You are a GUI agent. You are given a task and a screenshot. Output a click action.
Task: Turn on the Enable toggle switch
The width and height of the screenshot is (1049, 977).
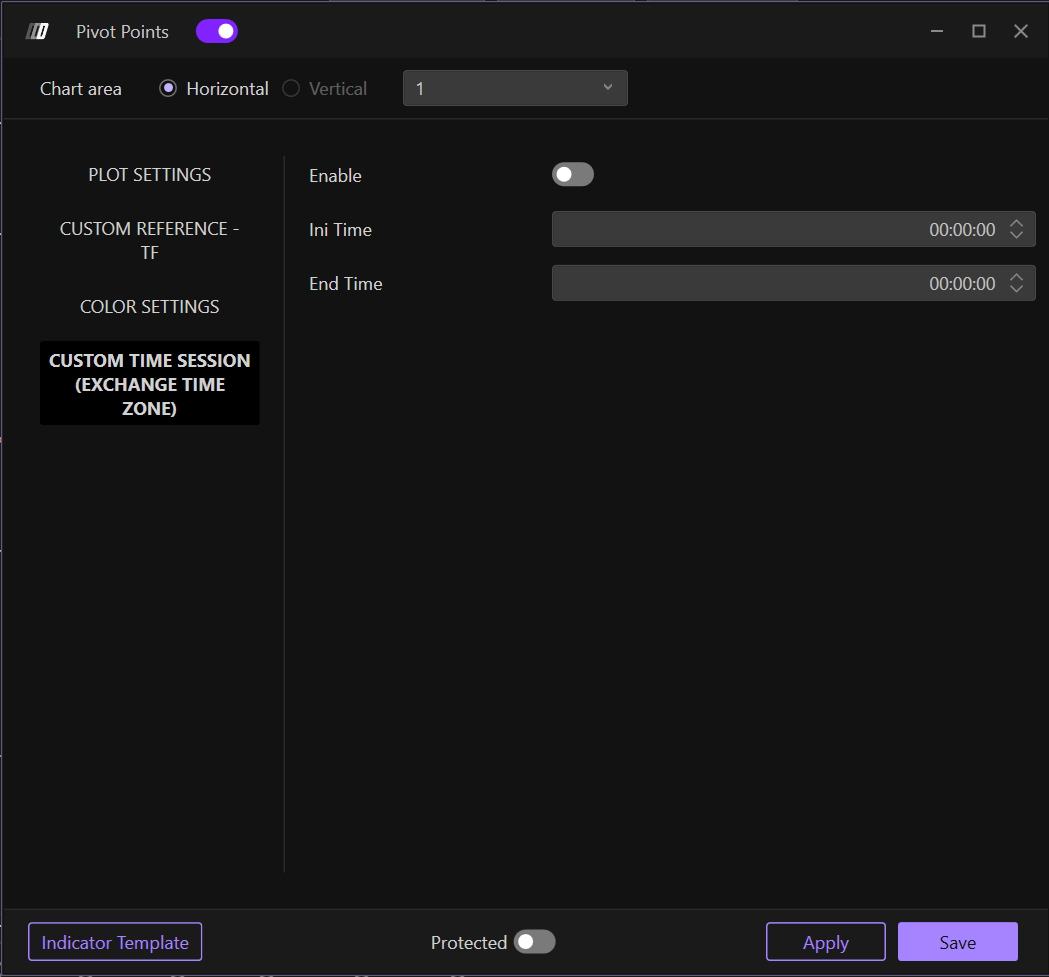click(x=573, y=175)
